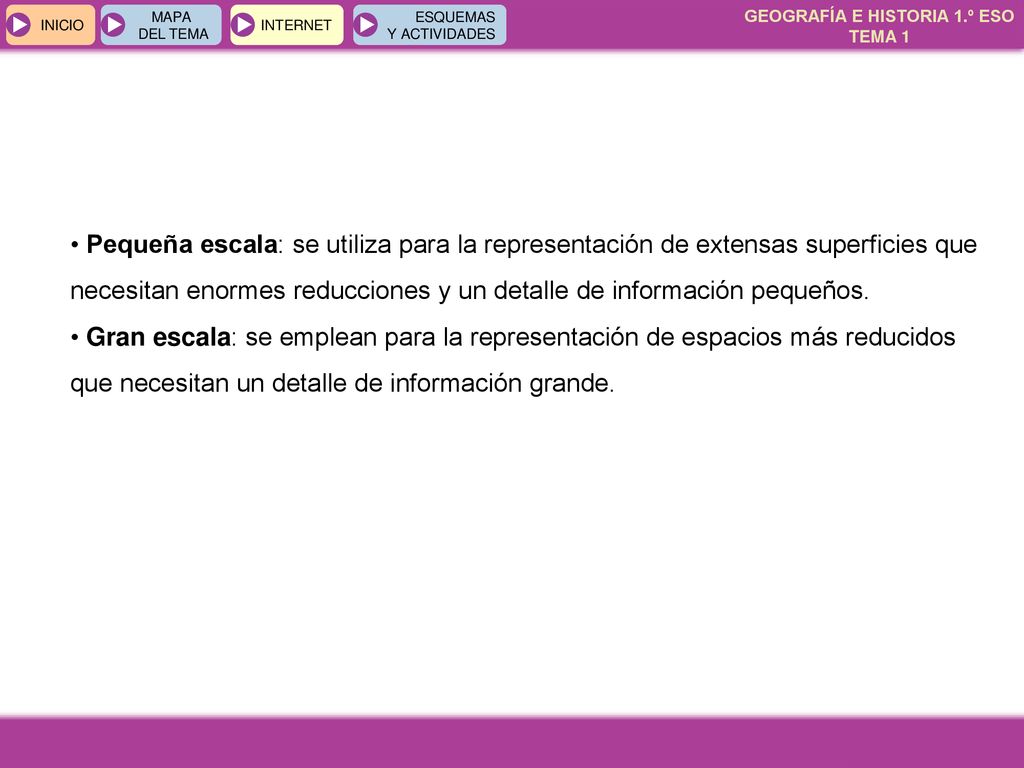Go to the INTERNET button label
This screenshot has width=1024, height=768.
click(x=296, y=25)
